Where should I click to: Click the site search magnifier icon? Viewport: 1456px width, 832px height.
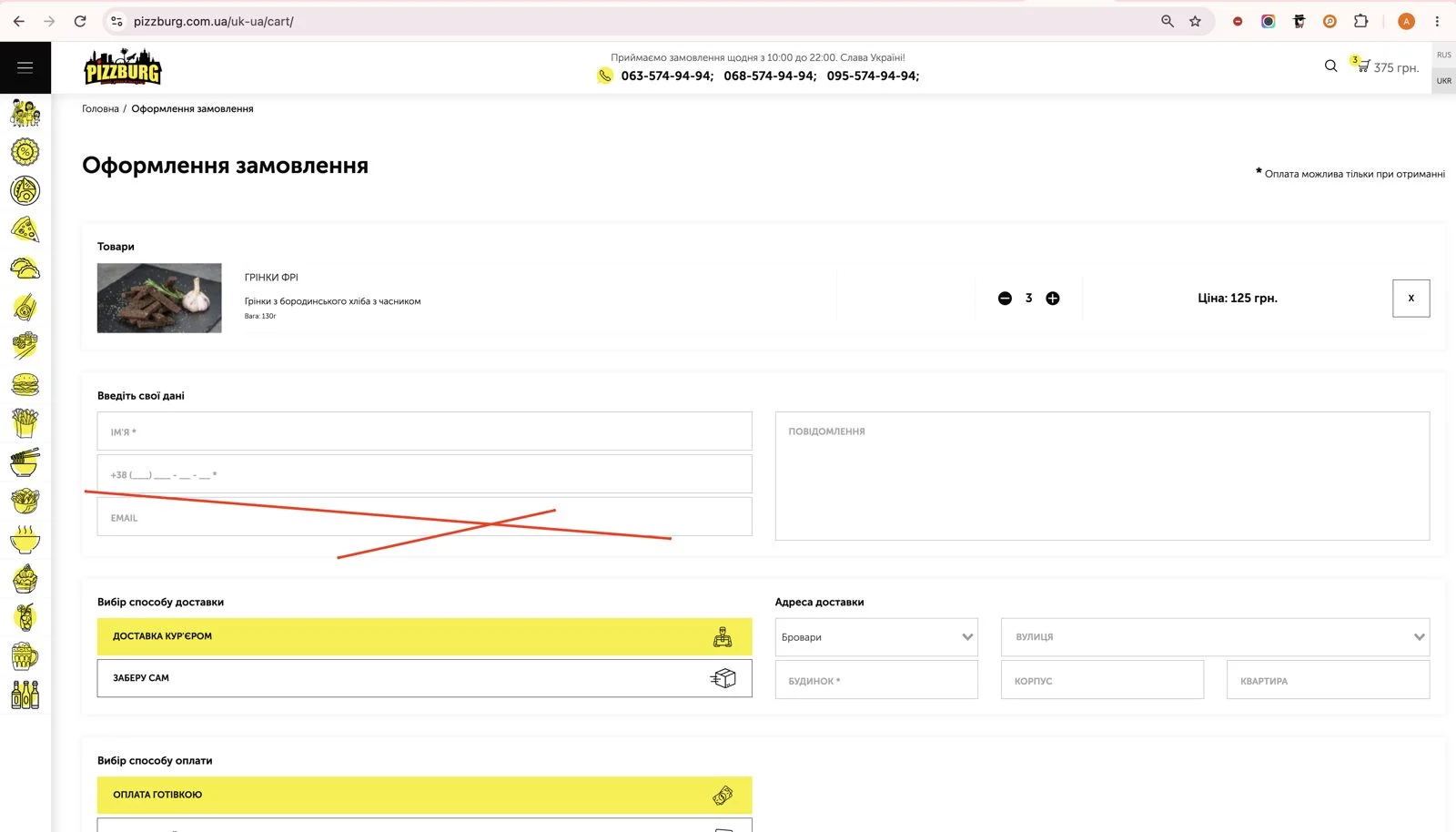[1330, 66]
